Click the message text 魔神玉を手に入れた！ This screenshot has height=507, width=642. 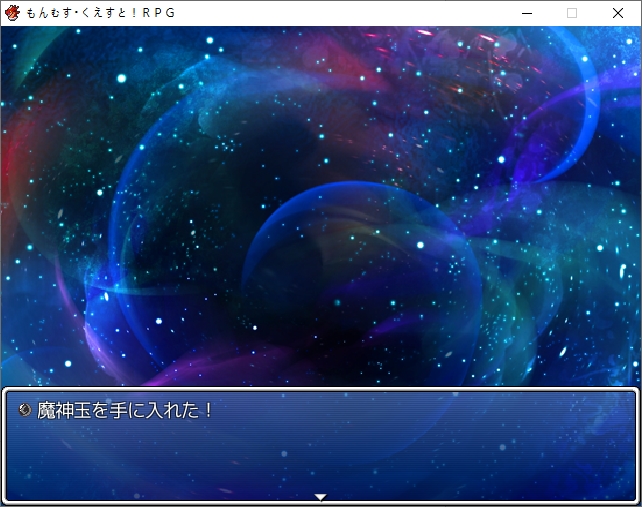click(126, 410)
